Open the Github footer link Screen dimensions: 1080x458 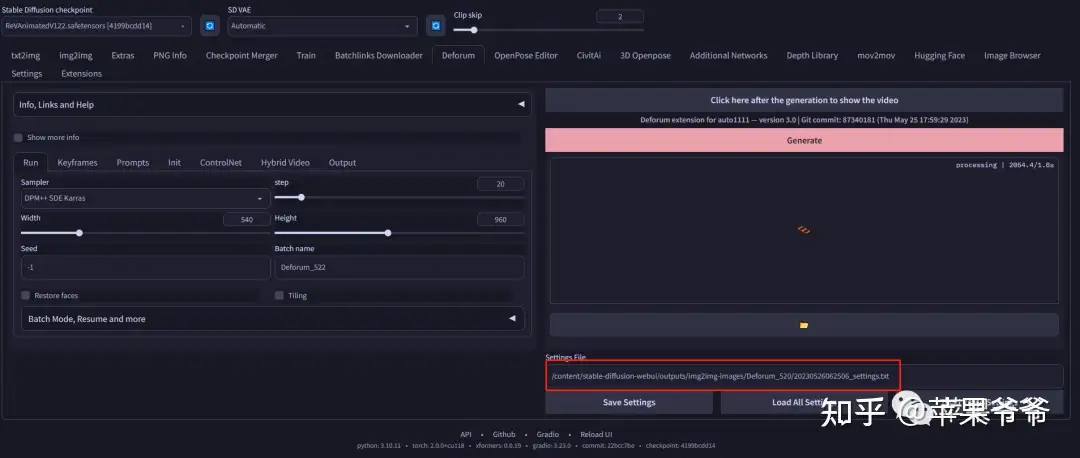tap(503, 435)
